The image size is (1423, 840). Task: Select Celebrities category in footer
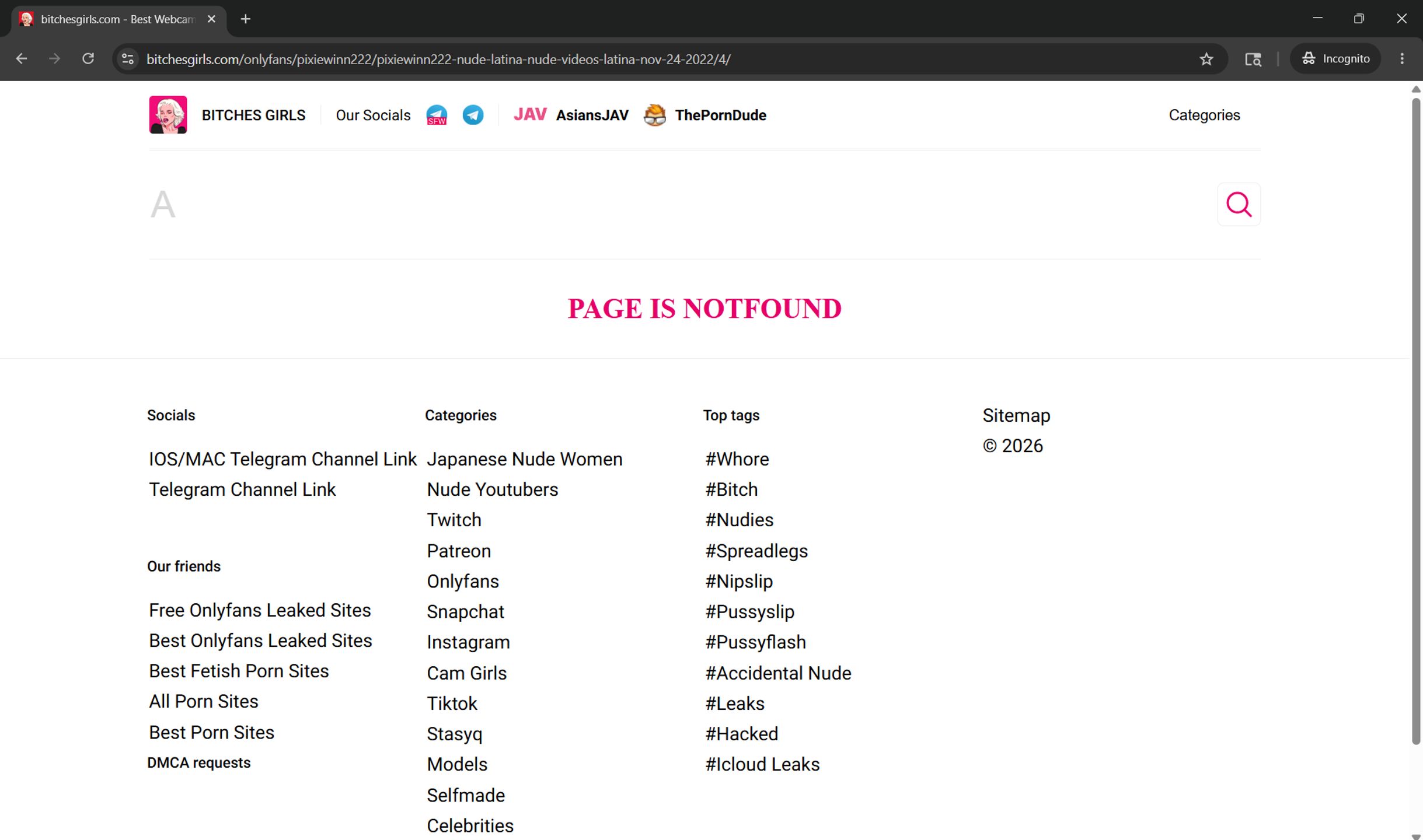[x=470, y=826]
